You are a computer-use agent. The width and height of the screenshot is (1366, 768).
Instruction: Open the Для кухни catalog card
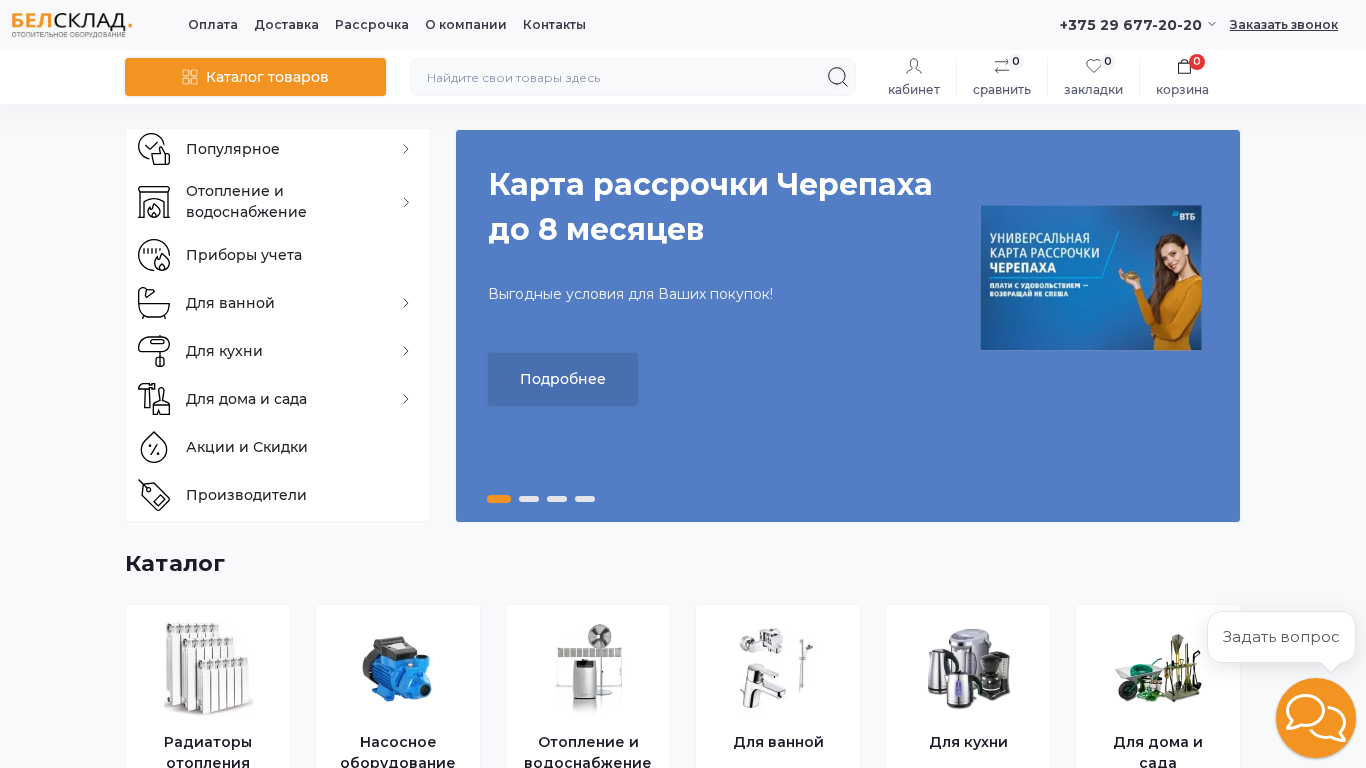tap(968, 687)
